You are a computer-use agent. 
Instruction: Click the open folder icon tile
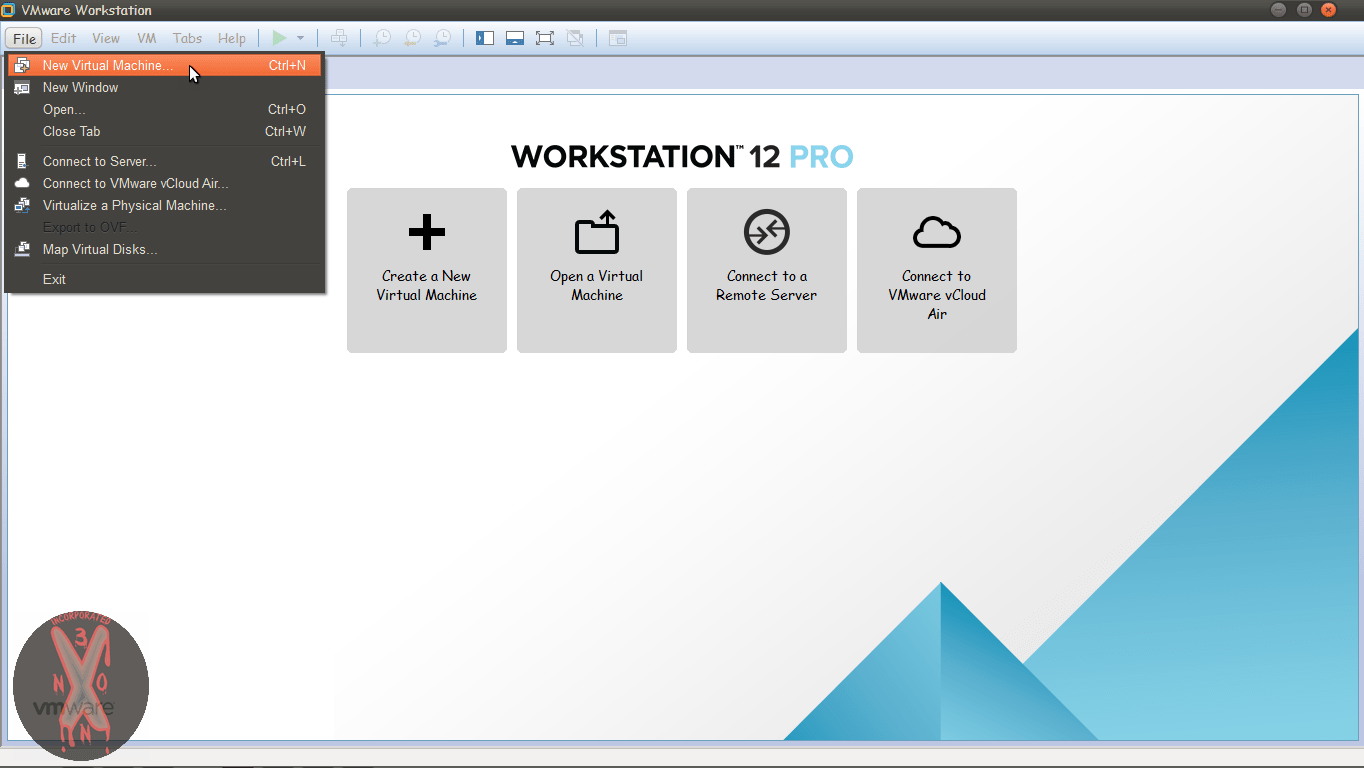597,232
